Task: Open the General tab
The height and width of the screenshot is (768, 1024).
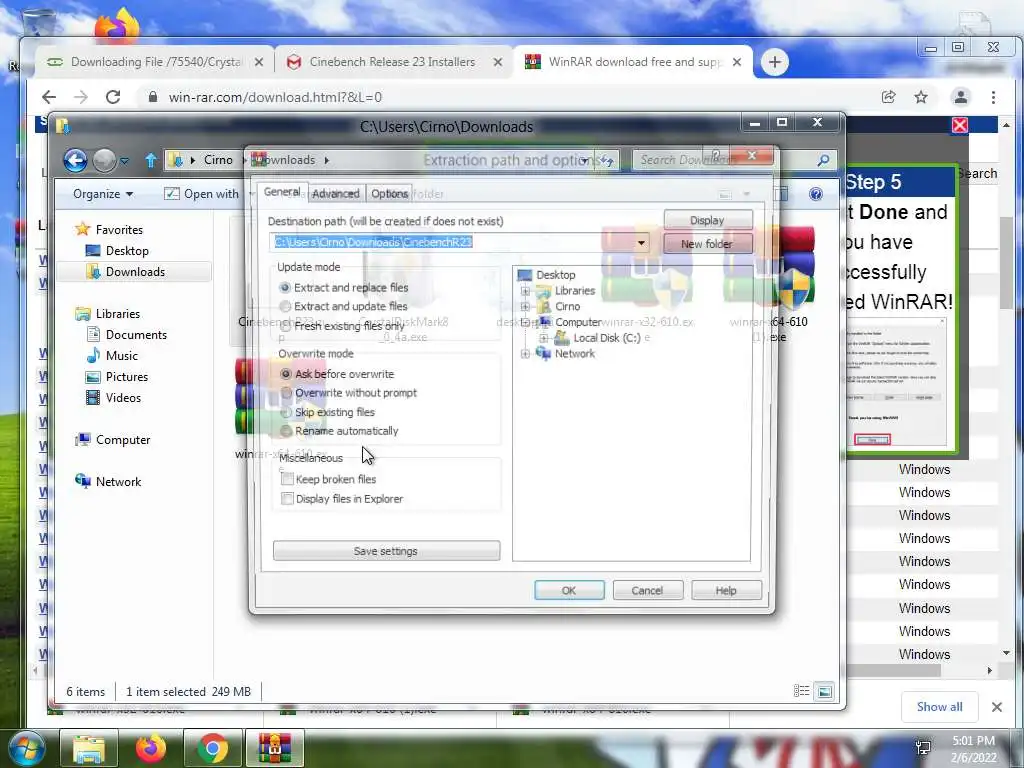Action: [282, 193]
